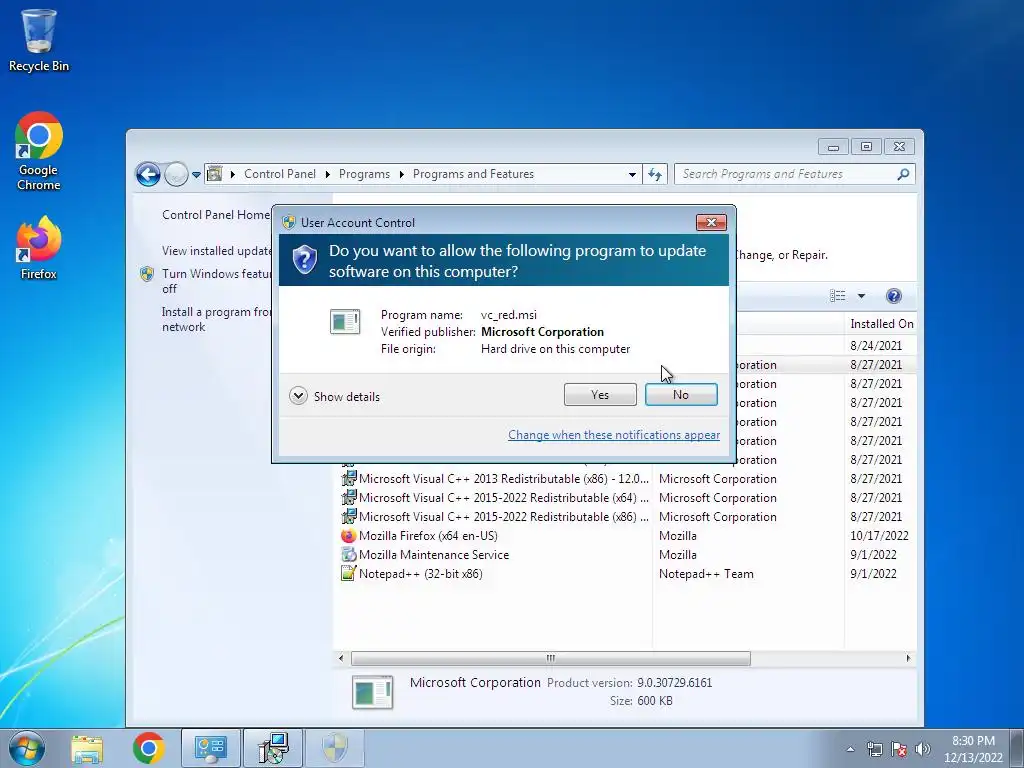Switch to Control Panel taskbar button

click(x=210, y=748)
